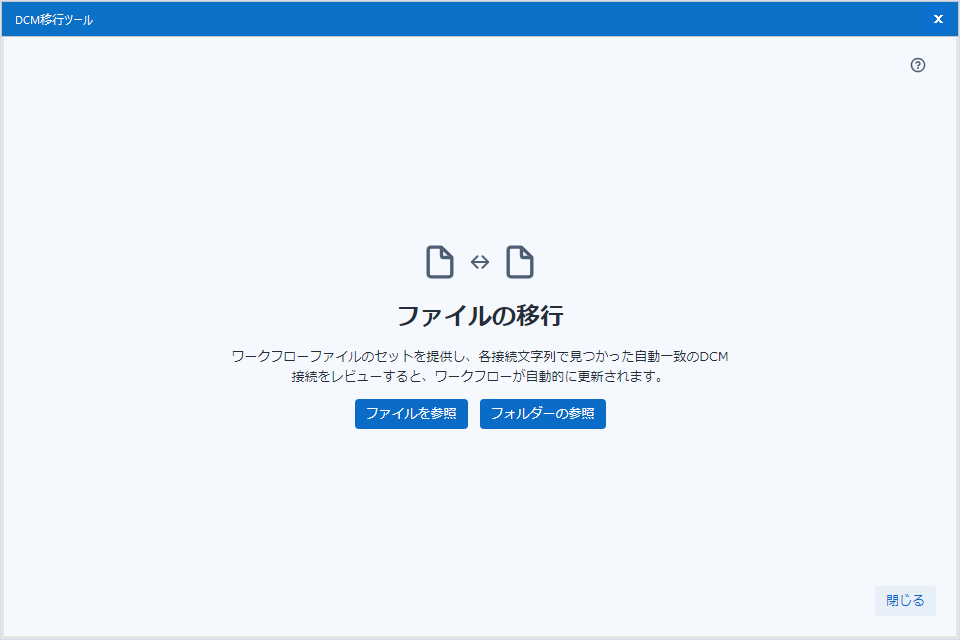
Task: Click the DCM移行ツール title bar text
Action: pos(54,19)
